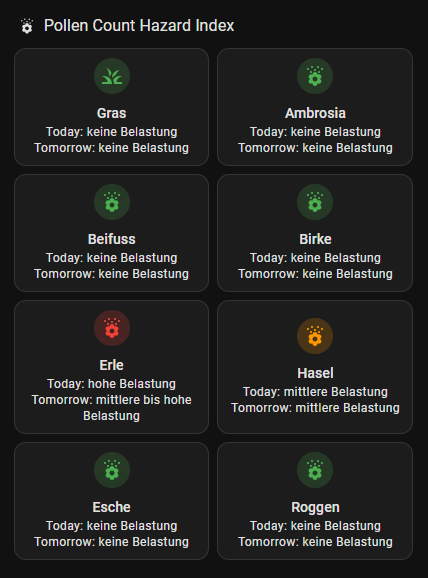Screen dimensions: 428x578
Task: Click the Pollen Count Hazard Index title
Action: [x=139, y=25]
